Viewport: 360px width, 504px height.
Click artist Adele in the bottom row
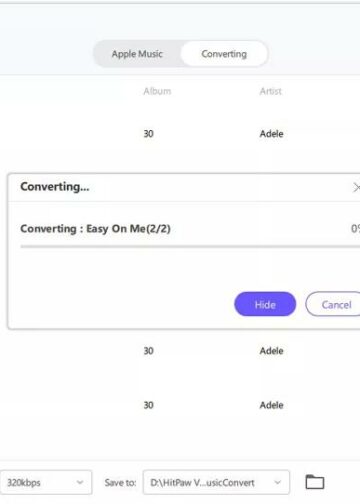272,405
